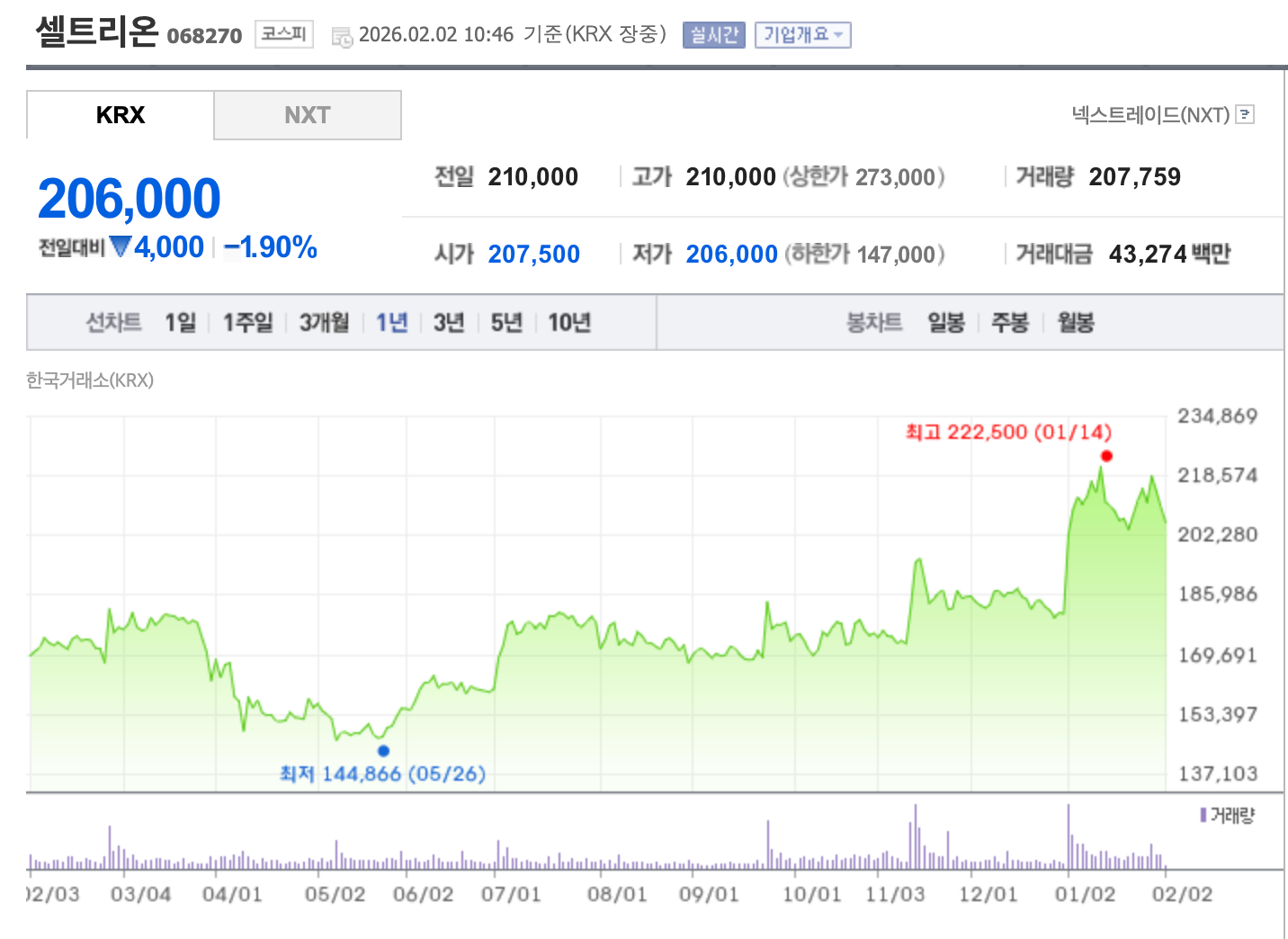Click the 07/01 date axis label
Viewport: 1288px width, 939px height.
[511, 894]
